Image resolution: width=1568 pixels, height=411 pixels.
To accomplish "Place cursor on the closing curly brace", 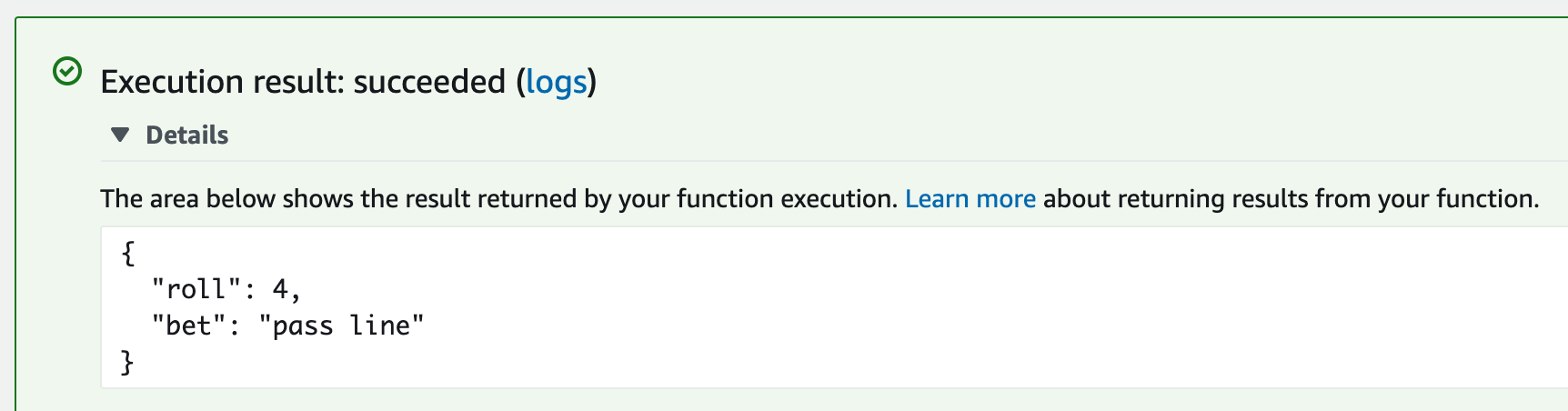I will tap(128, 362).
